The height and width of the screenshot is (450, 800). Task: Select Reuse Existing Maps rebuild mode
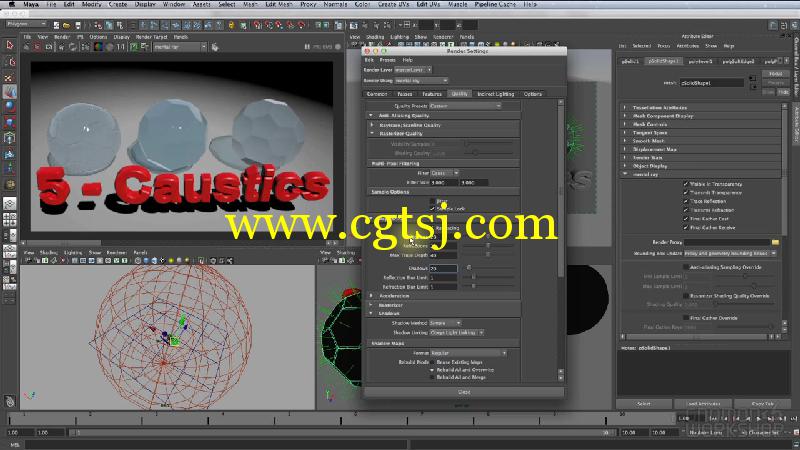[433, 362]
